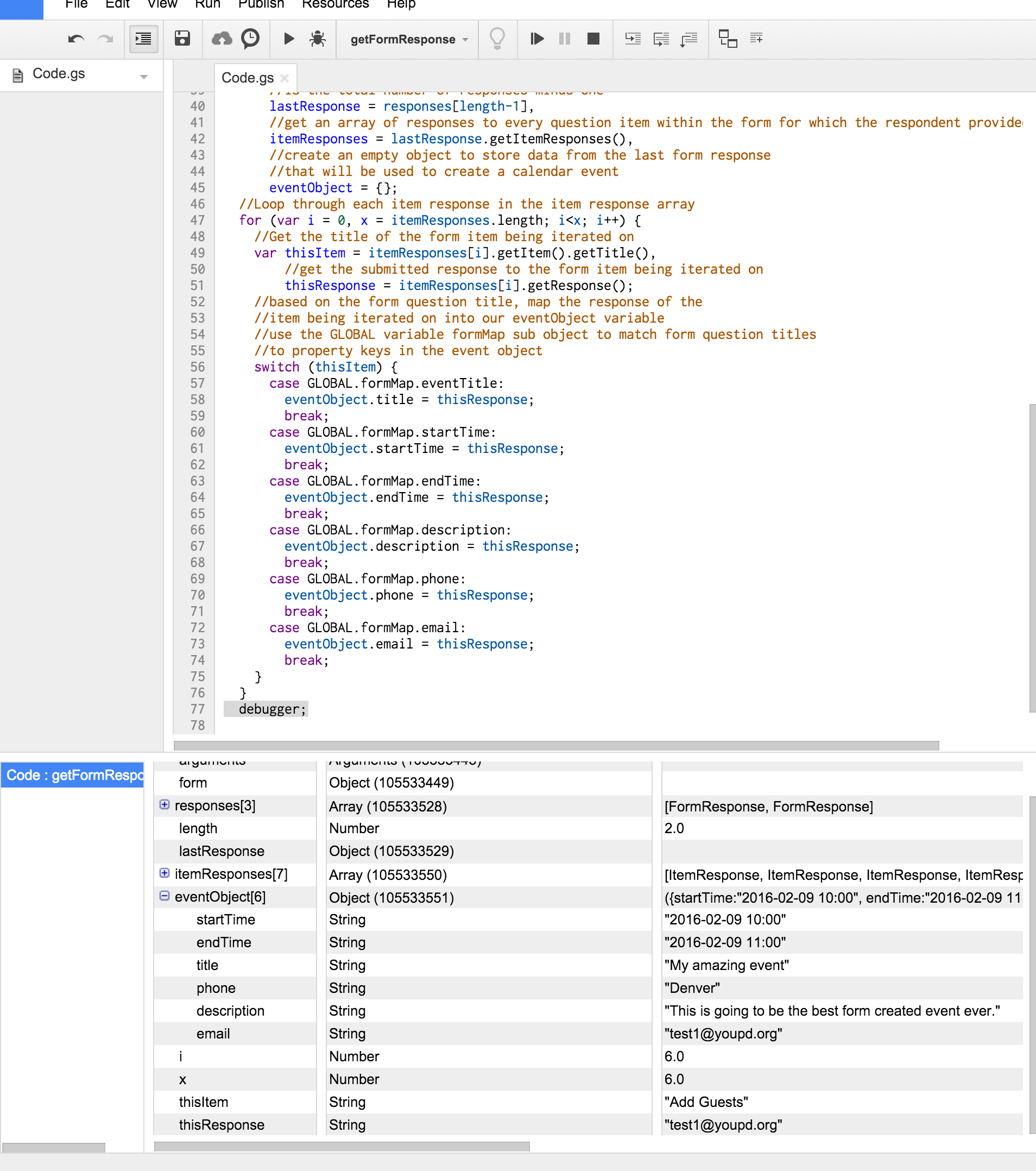Click the lightbulb hint icon

(x=497, y=39)
